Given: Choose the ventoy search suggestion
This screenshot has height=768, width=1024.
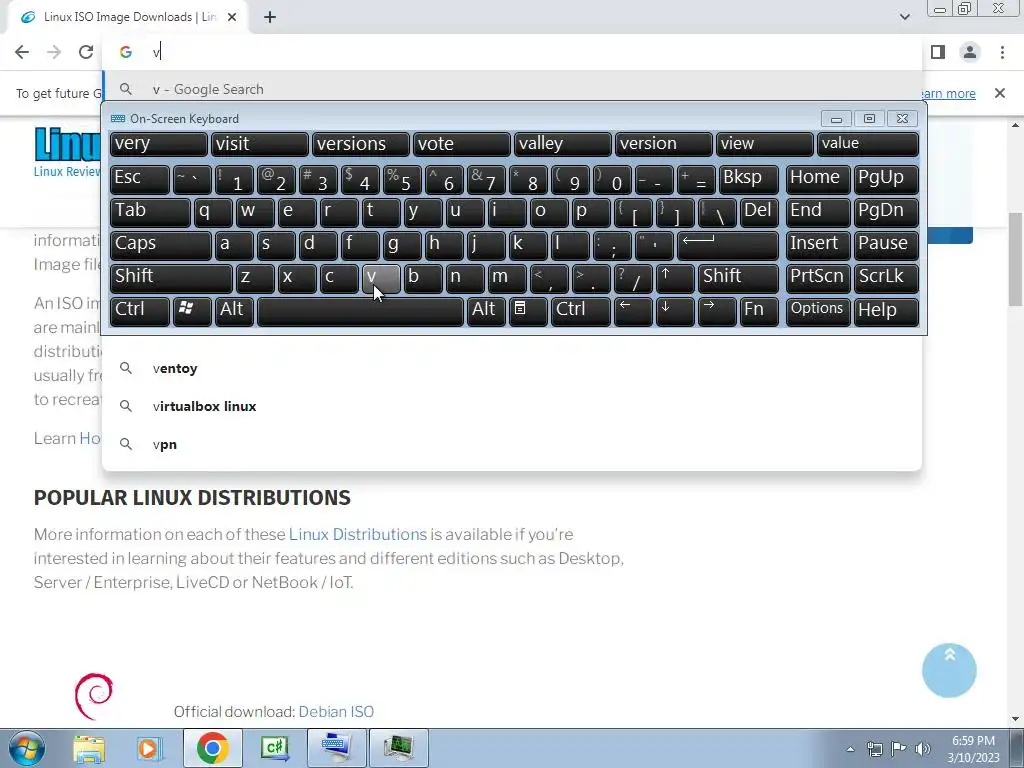Looking at the screenshot, I should coord(512,368).
